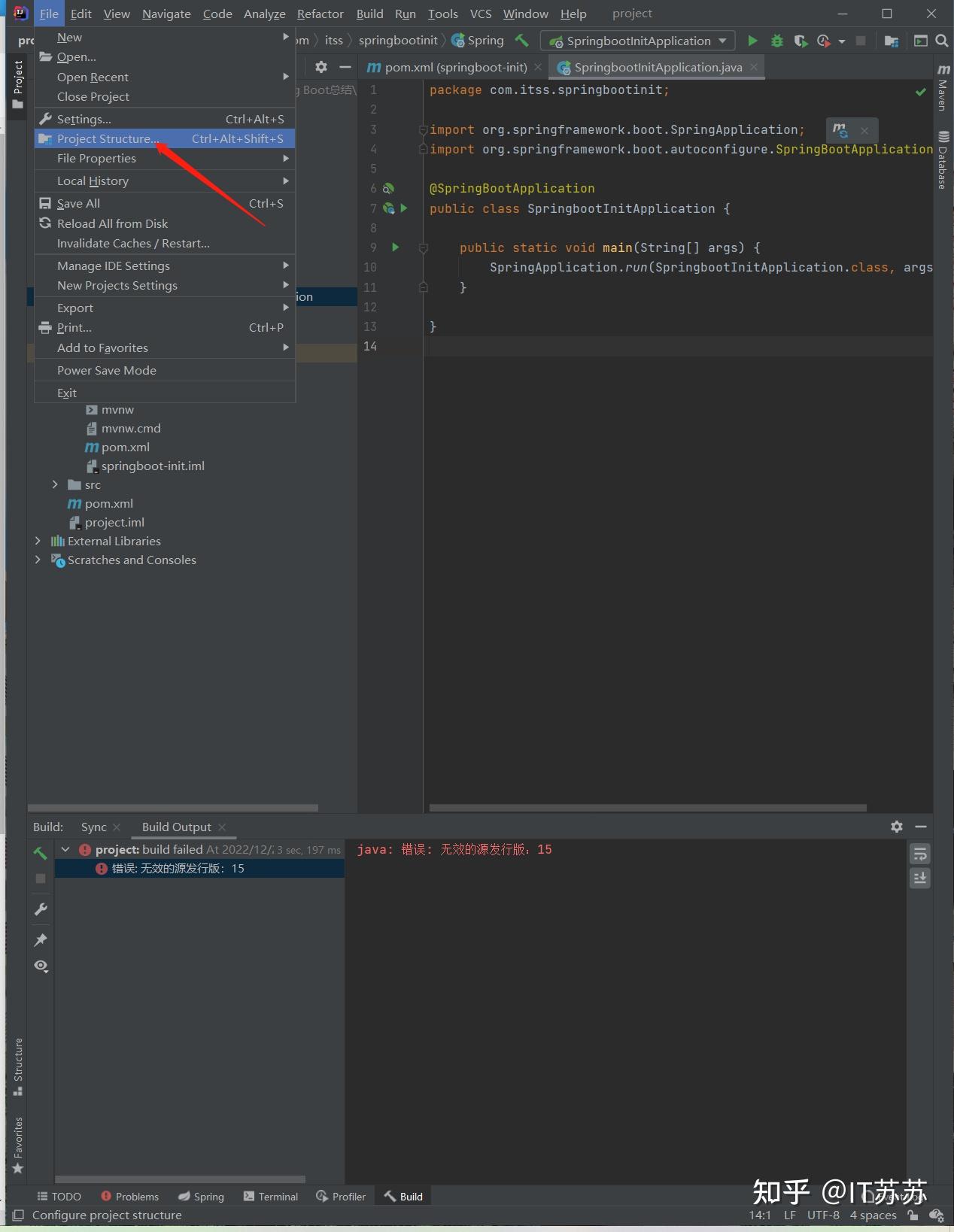The image size is (954, 1232).
Task: Click UTF-8 encoding in status bar
Action: [x=823, y=1215]
